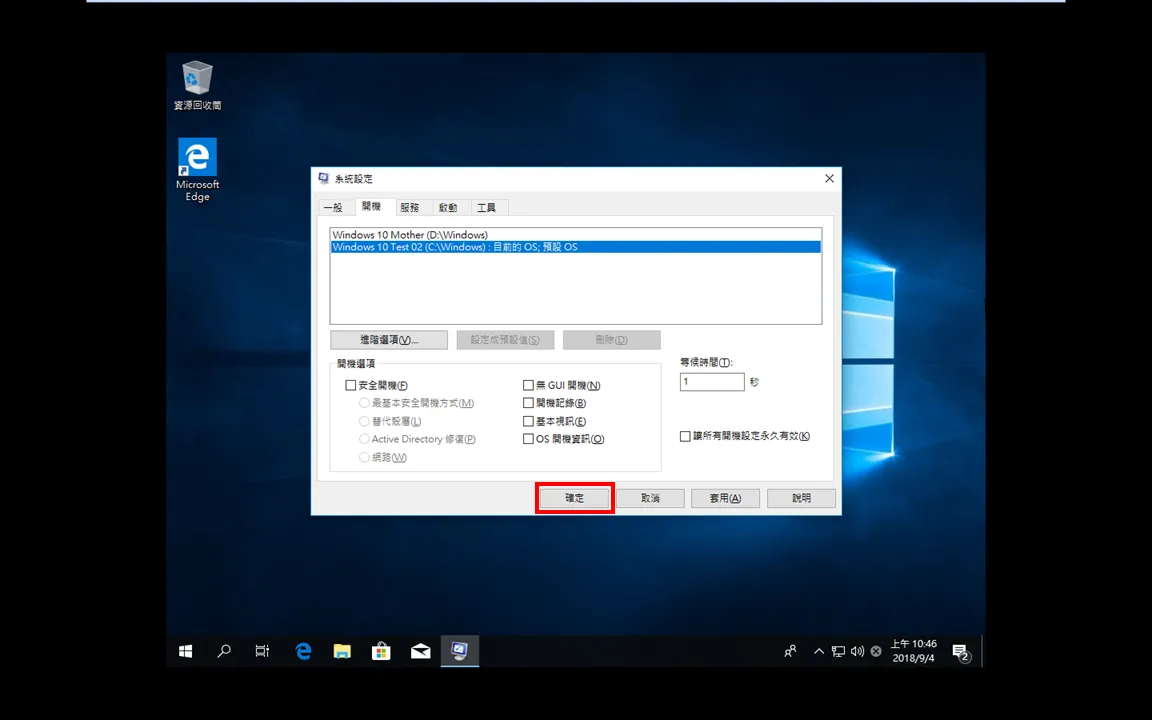Switch to the 工具 tab
The height and width of the screenshot is (720, 1152).
tap(486, 208)
